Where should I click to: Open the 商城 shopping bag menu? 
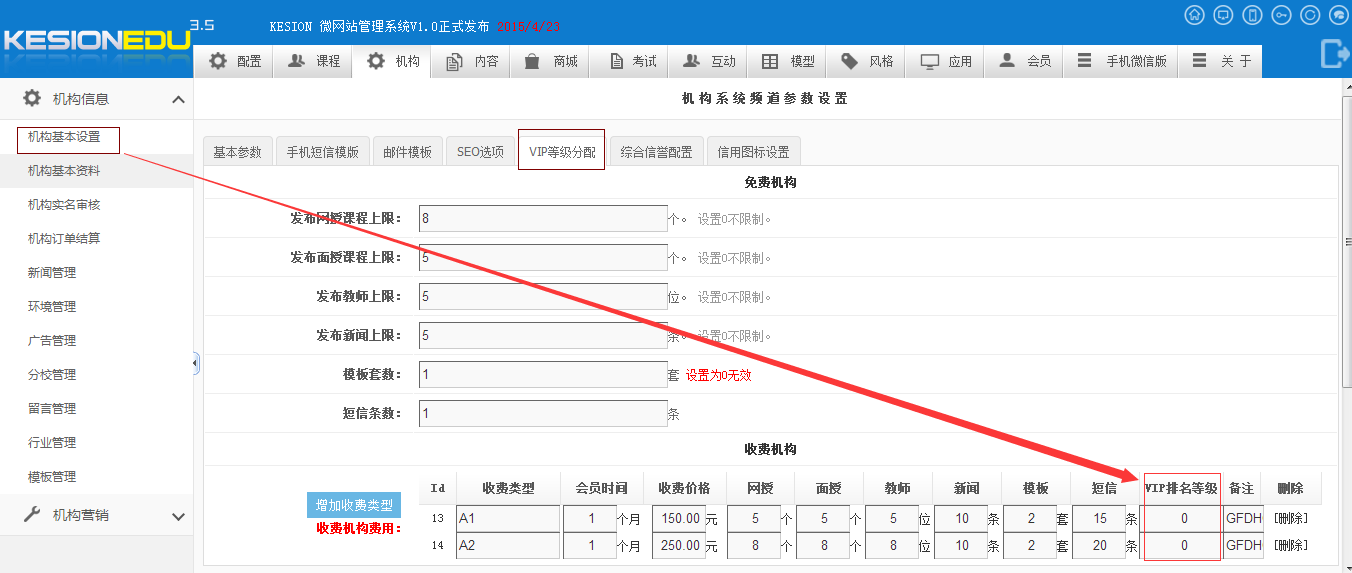[551, 61]
